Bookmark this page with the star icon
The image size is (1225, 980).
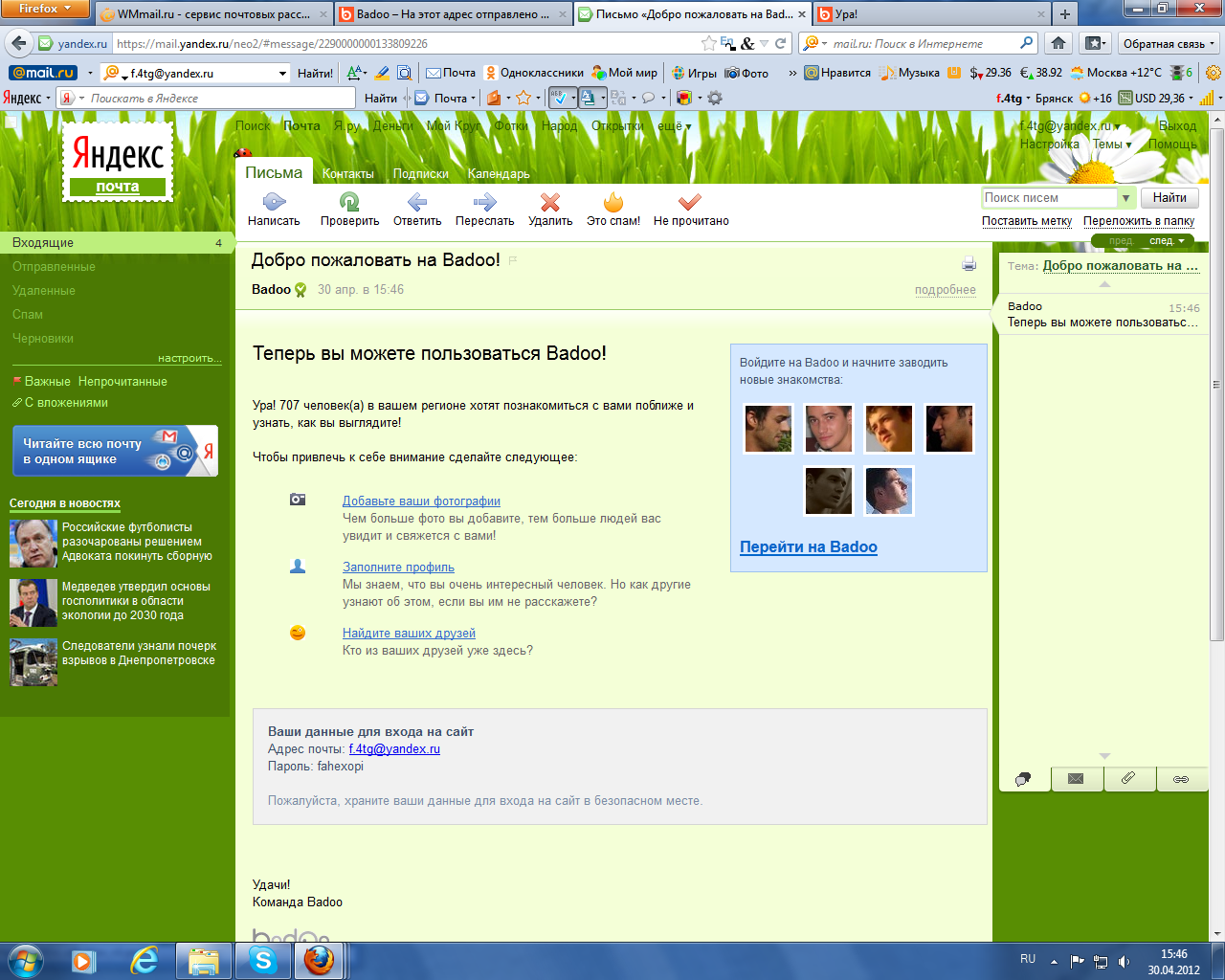pos(708,43)
